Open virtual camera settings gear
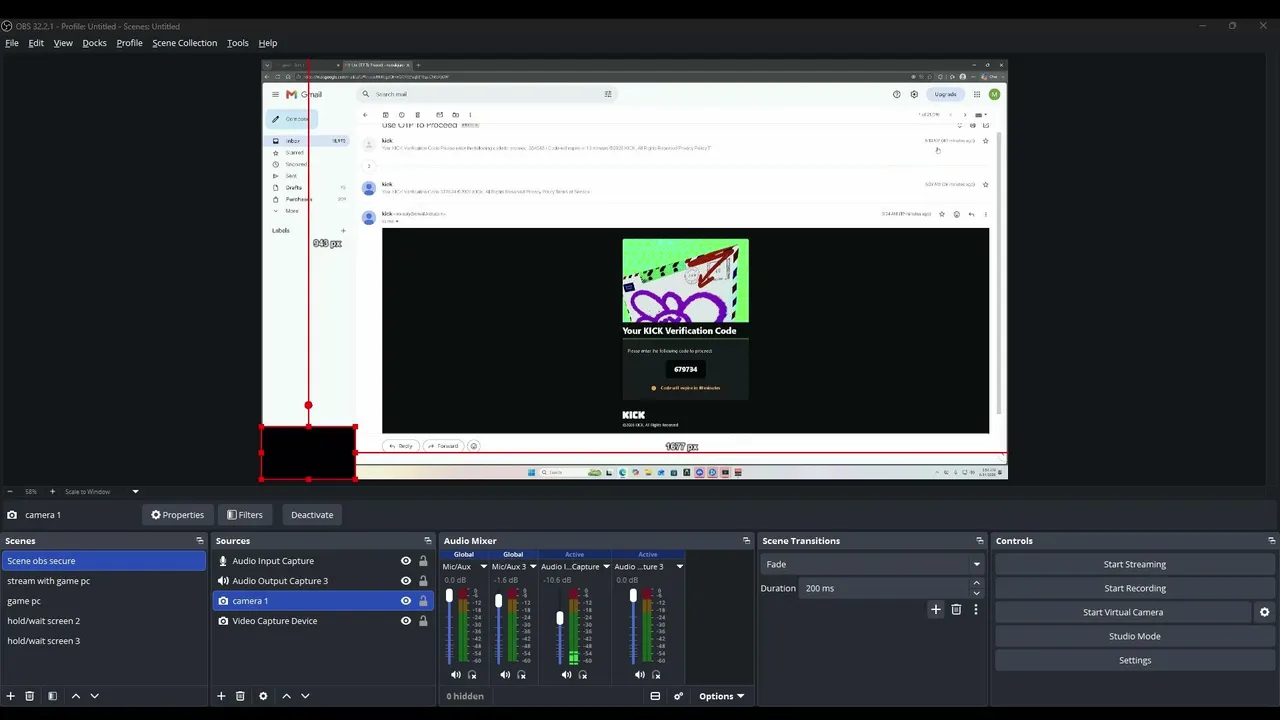The height and width of the screenshot is (720, 1280). click(x=1264, y=612)
